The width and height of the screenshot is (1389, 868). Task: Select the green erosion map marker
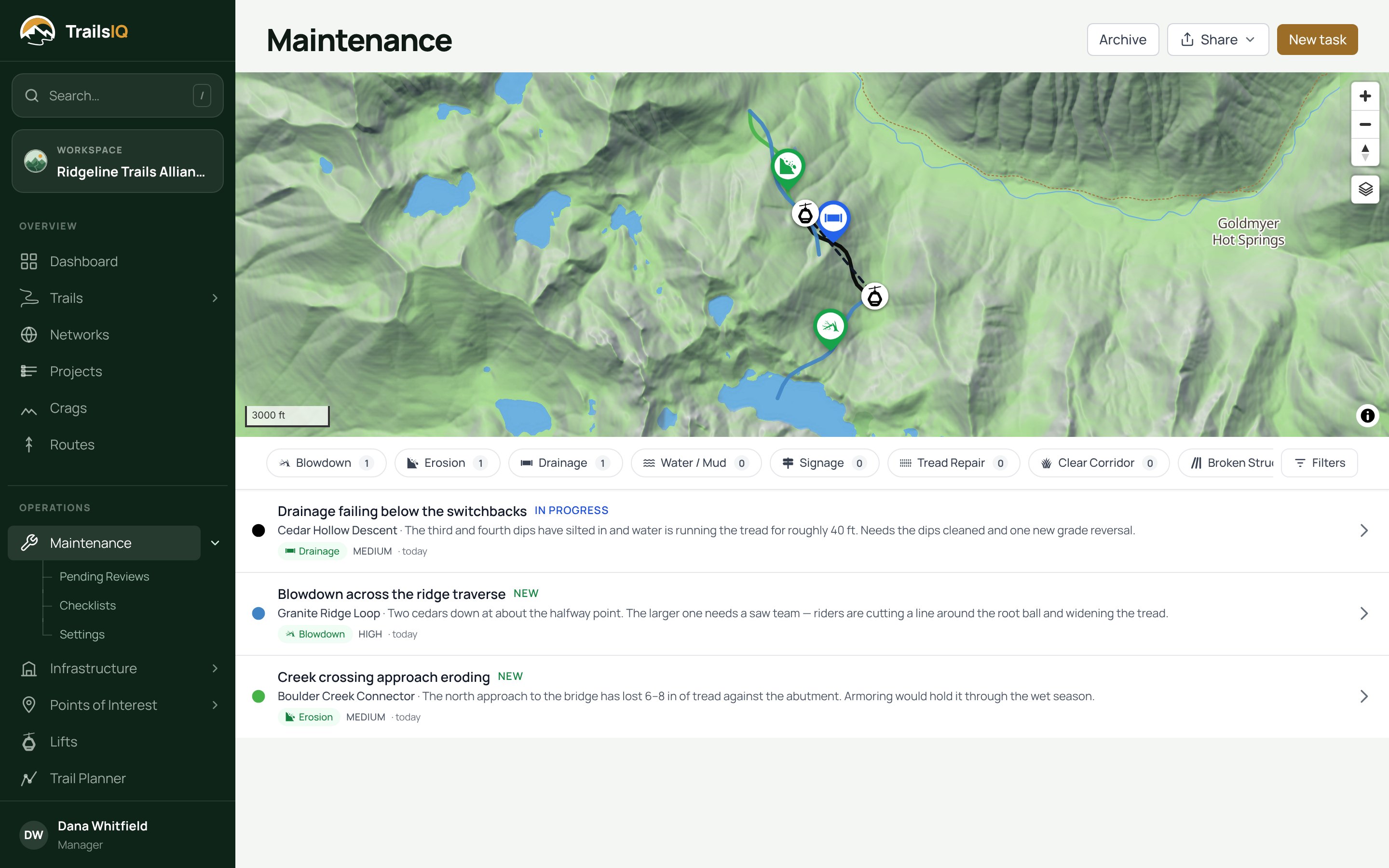pyautogui.click(x=788, y=168)
